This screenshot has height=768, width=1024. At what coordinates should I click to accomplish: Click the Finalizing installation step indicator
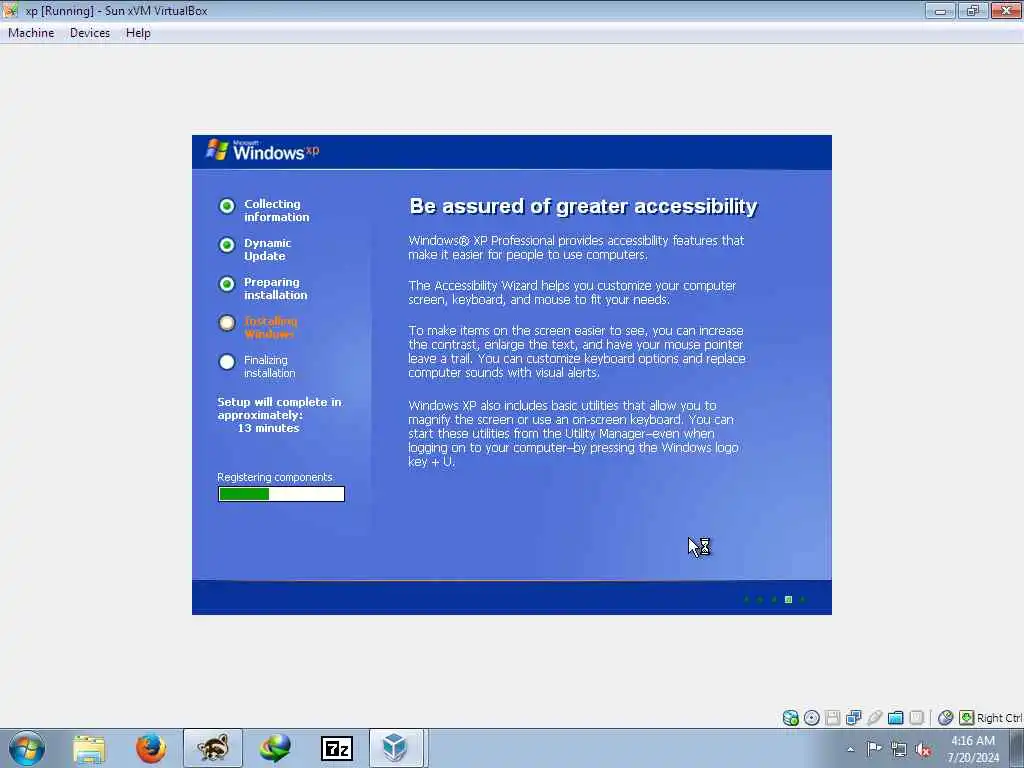coord(227,362)
